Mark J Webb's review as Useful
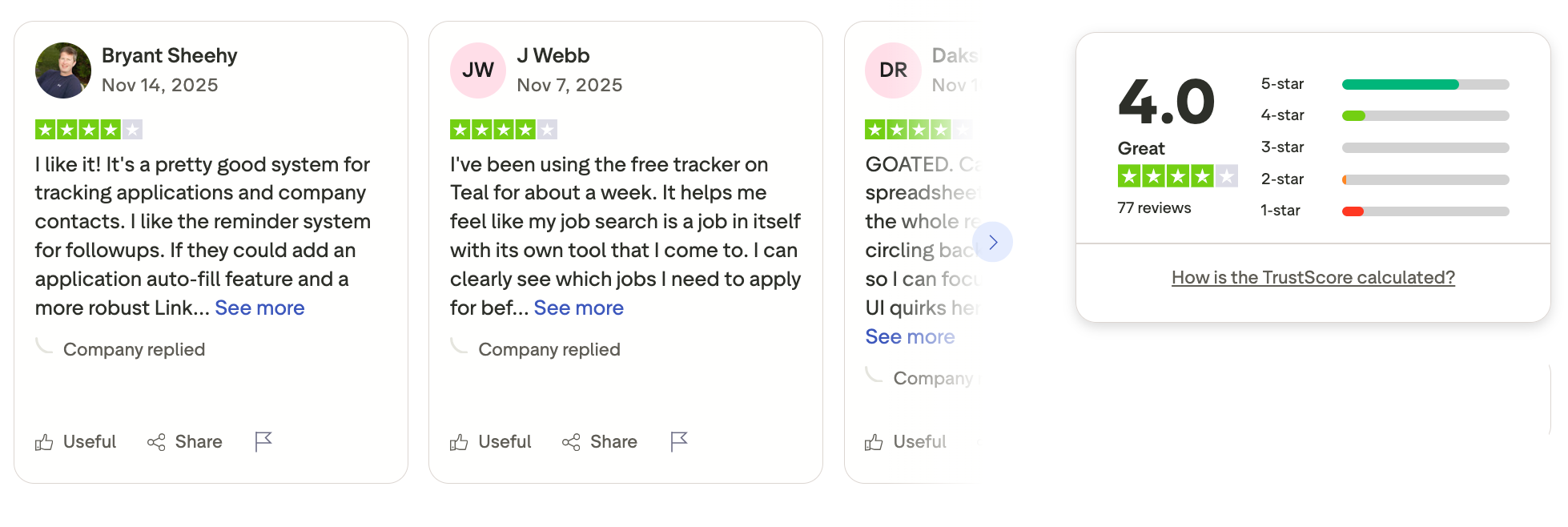Image resolution: width=1568 pixels, height=527 pixels. [x=491, y=442]
